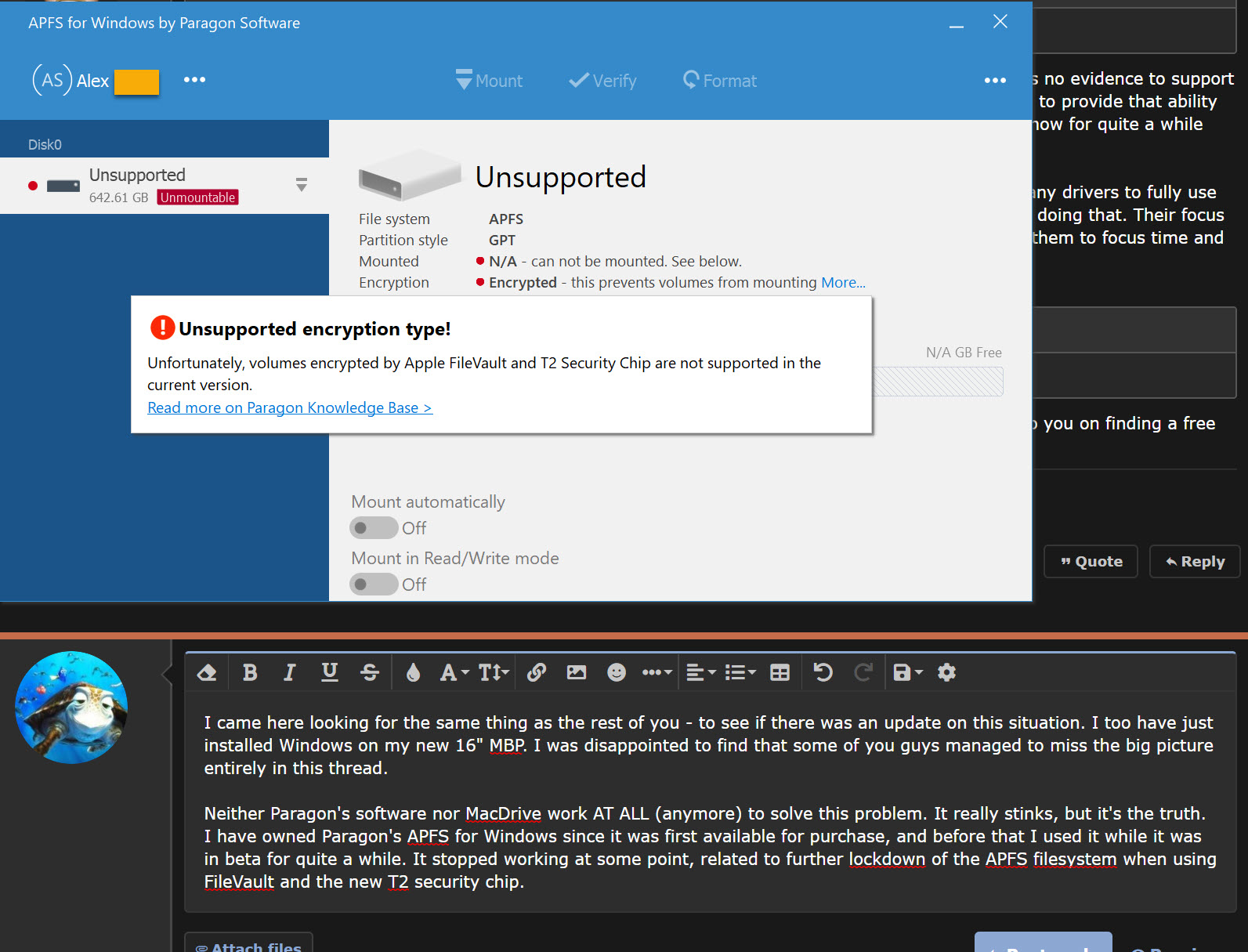Open the list formatting dropdown
Viewport: 1248px width, 952px height.
(740, 672)
